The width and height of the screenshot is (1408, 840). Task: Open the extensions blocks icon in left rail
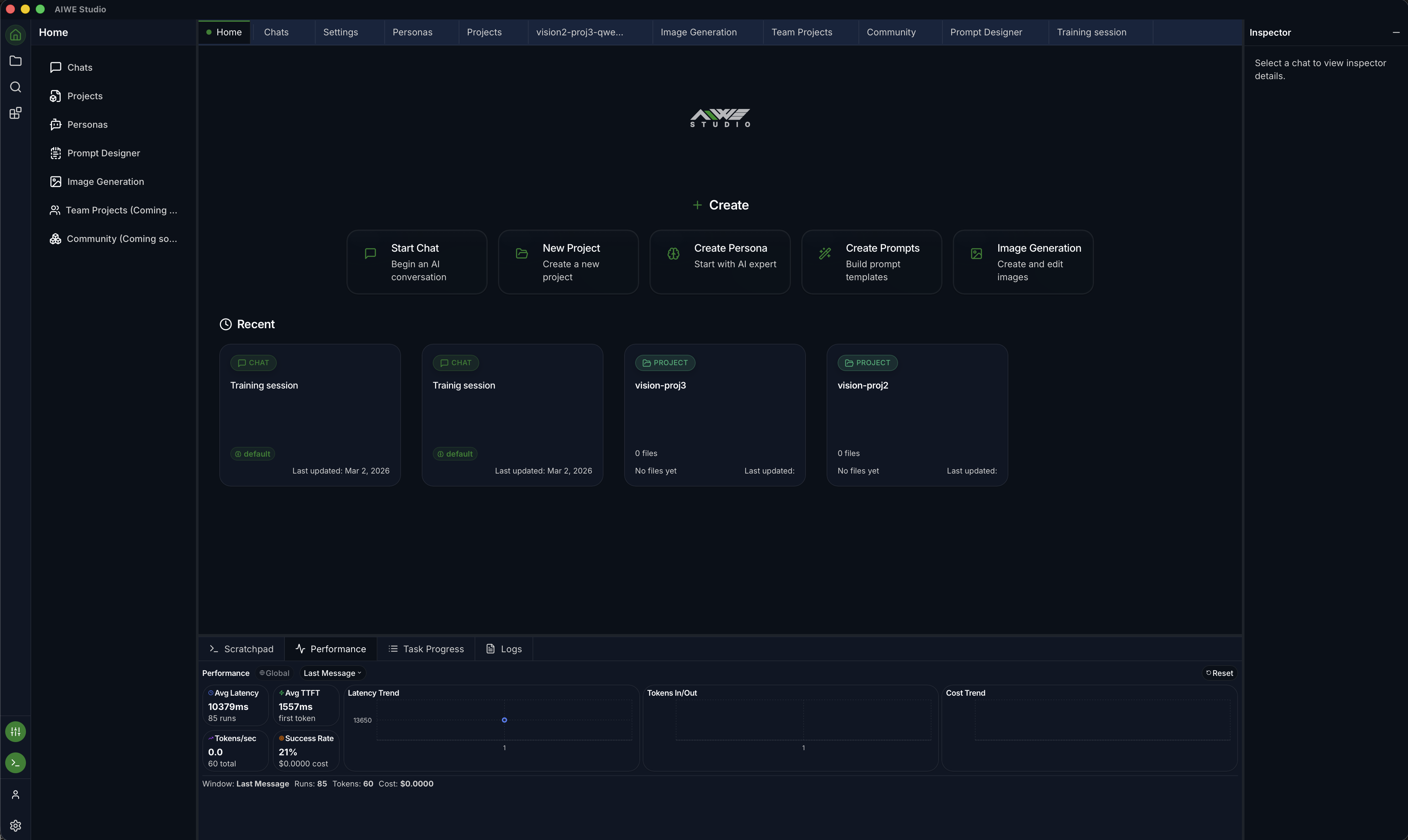[15, 113]
